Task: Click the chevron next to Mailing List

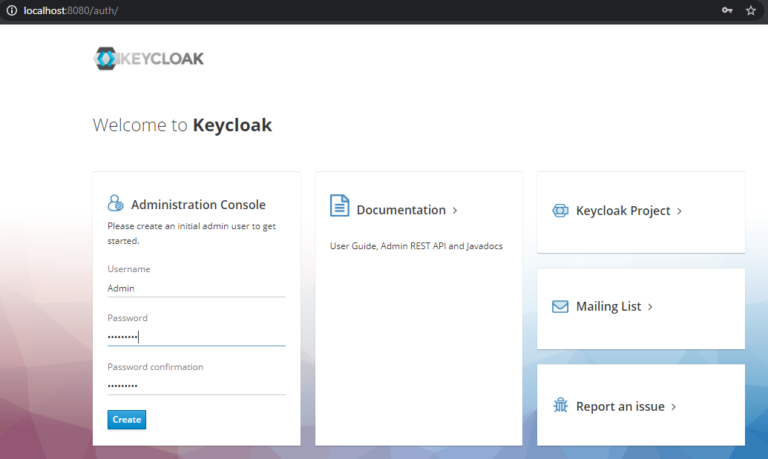Action: click(x=650, y=307)
